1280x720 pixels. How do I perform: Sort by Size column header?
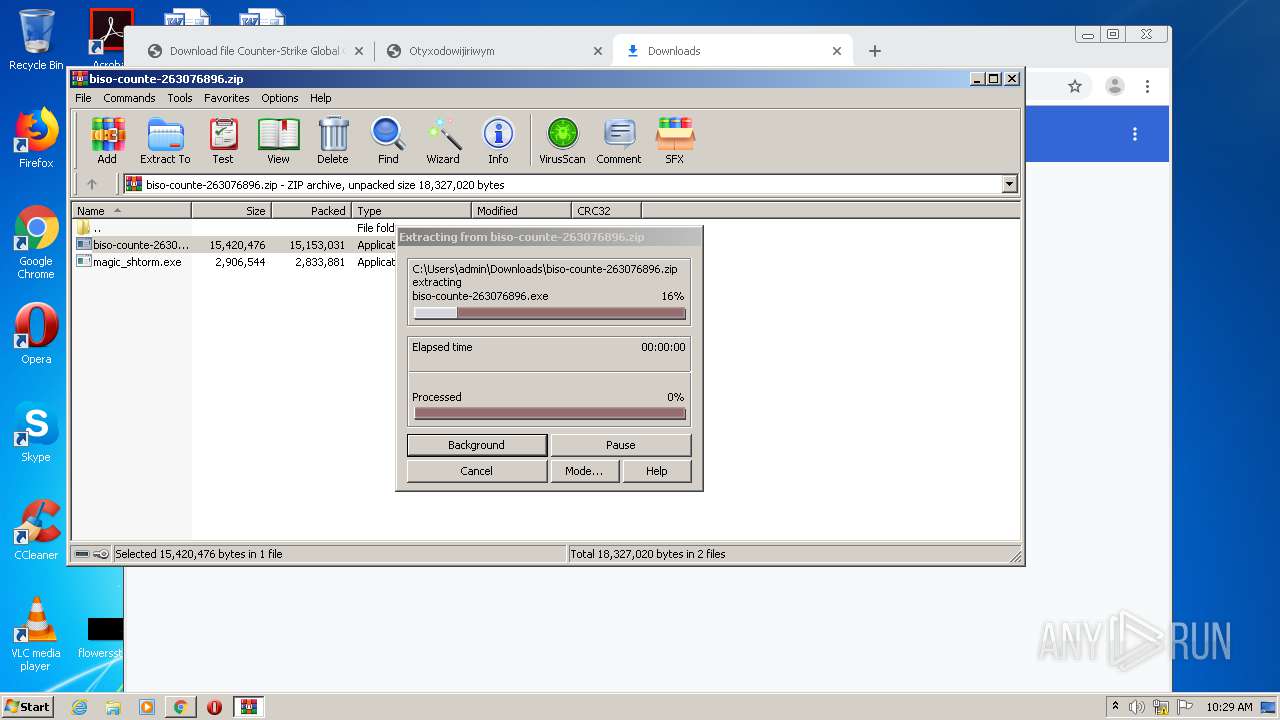pos(231,210)
